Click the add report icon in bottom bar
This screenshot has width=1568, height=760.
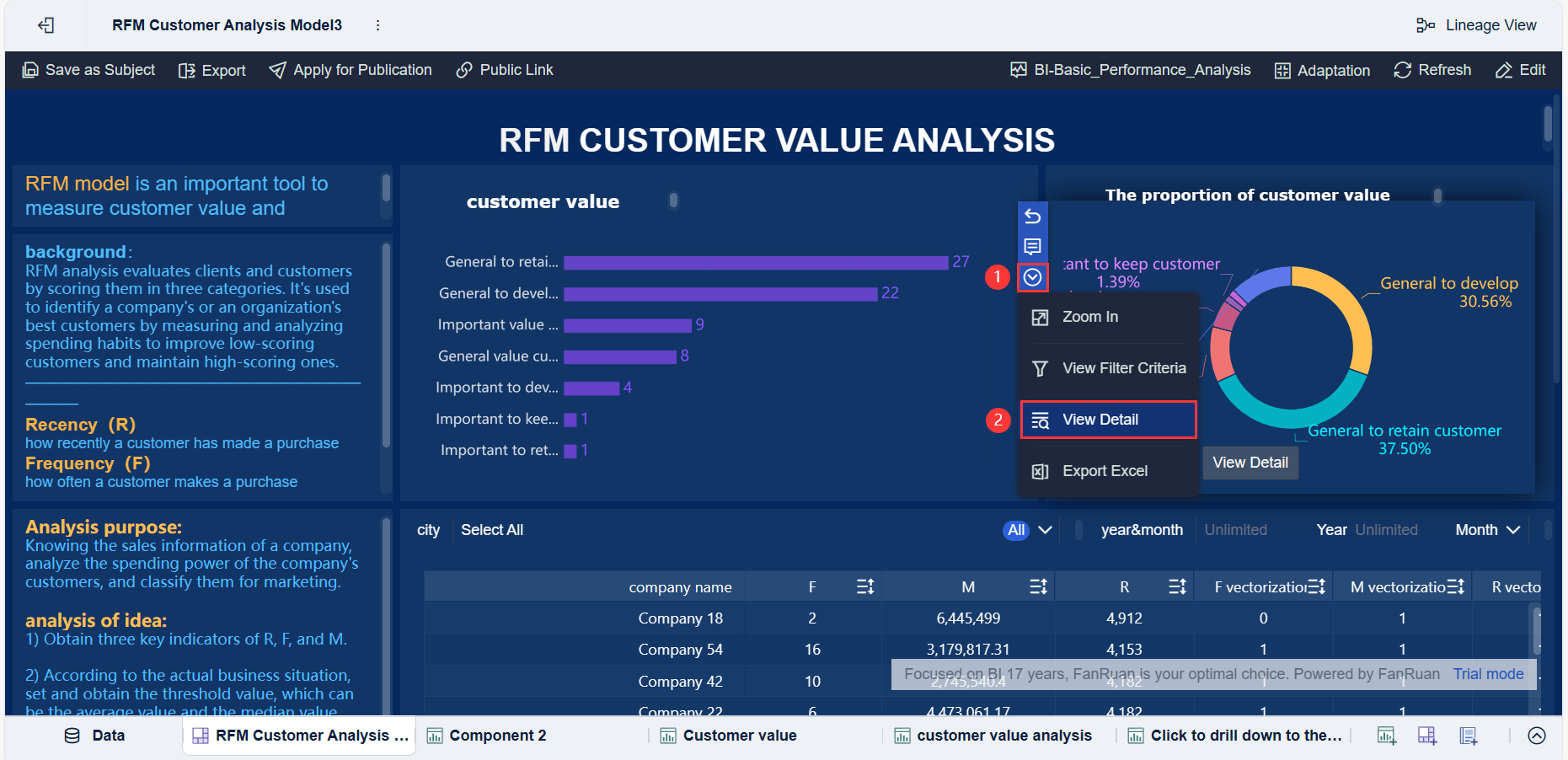(x=1469, y=736)
